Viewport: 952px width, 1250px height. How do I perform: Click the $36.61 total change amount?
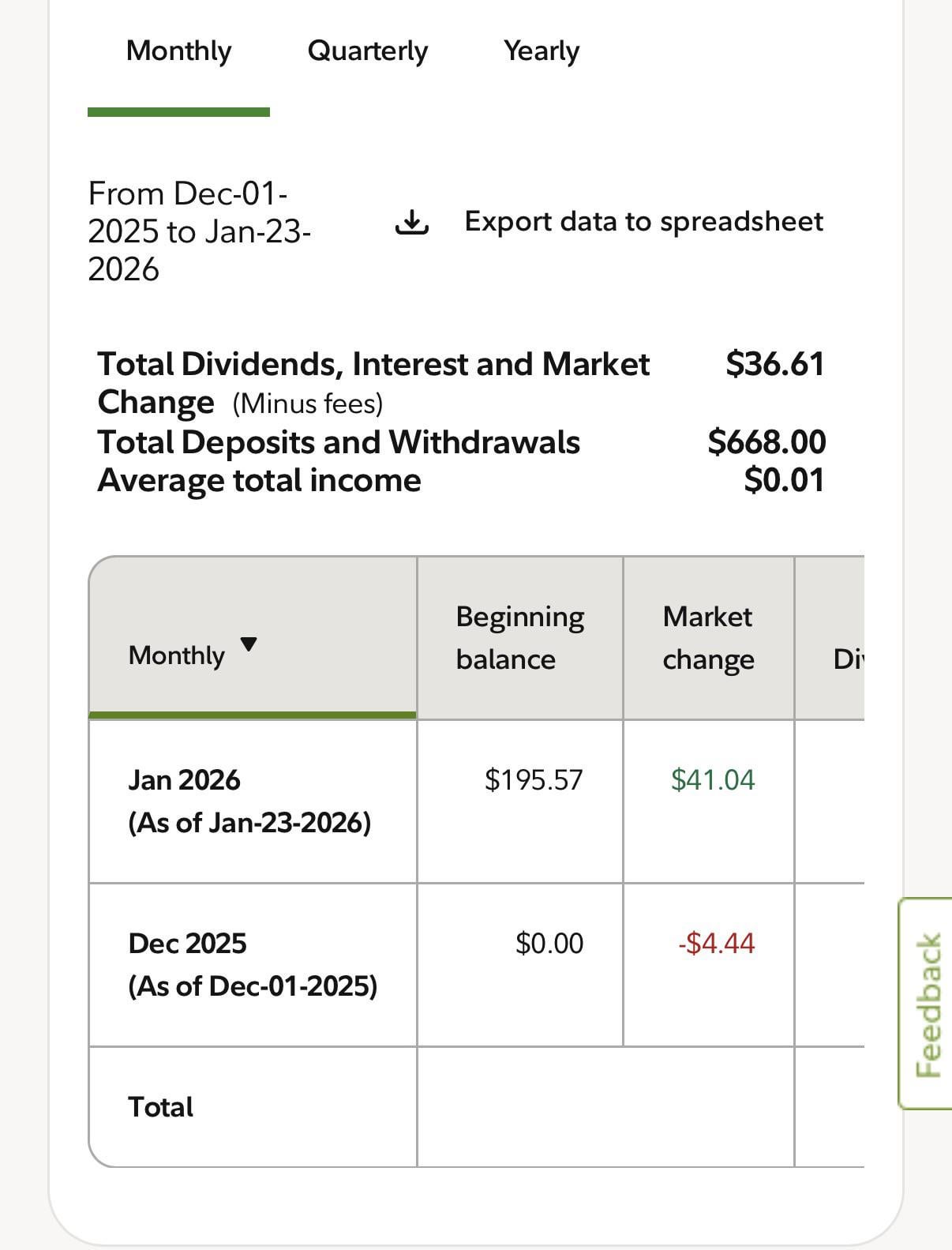774,364
